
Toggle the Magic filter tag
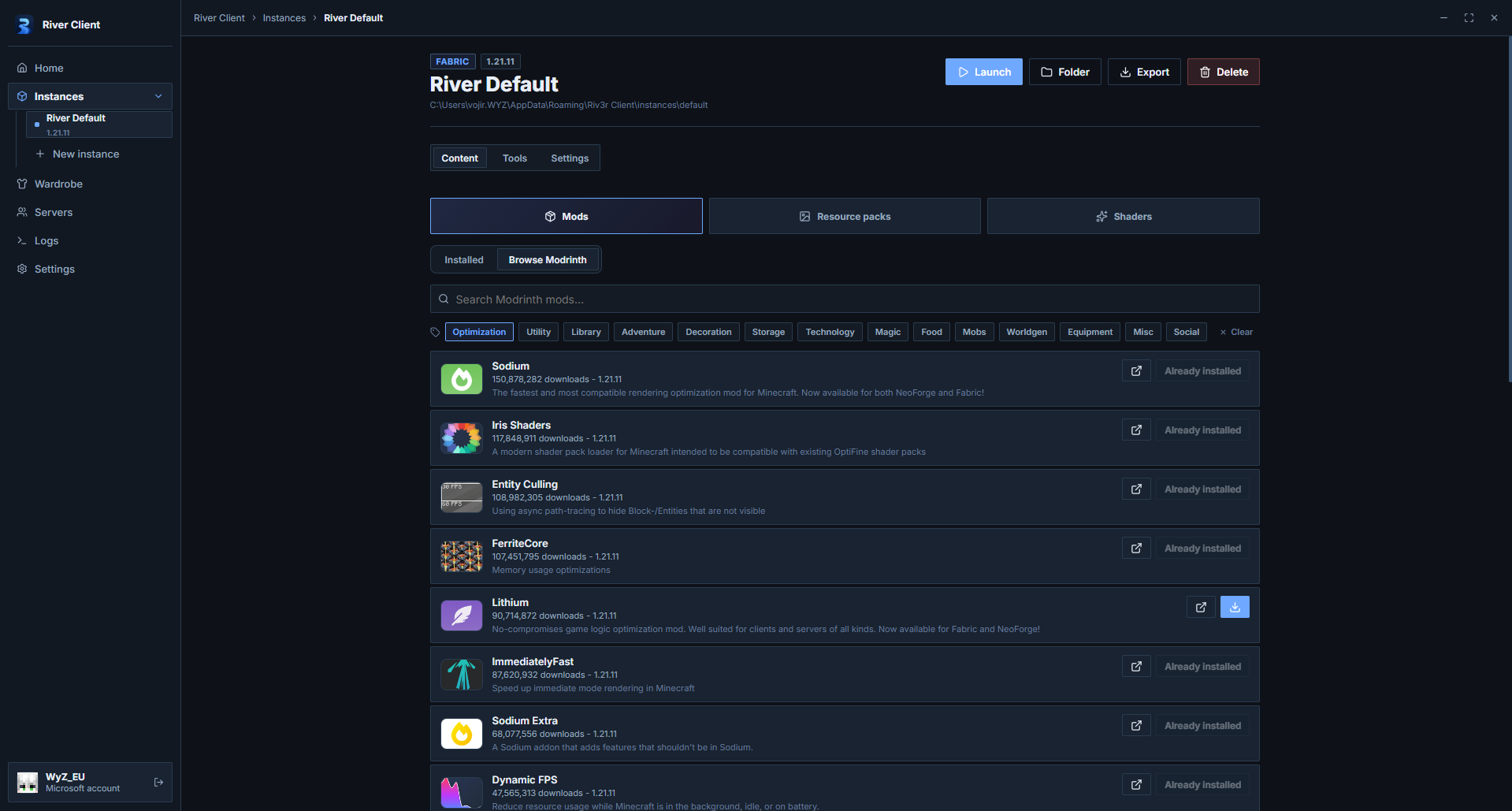[888, 332]
